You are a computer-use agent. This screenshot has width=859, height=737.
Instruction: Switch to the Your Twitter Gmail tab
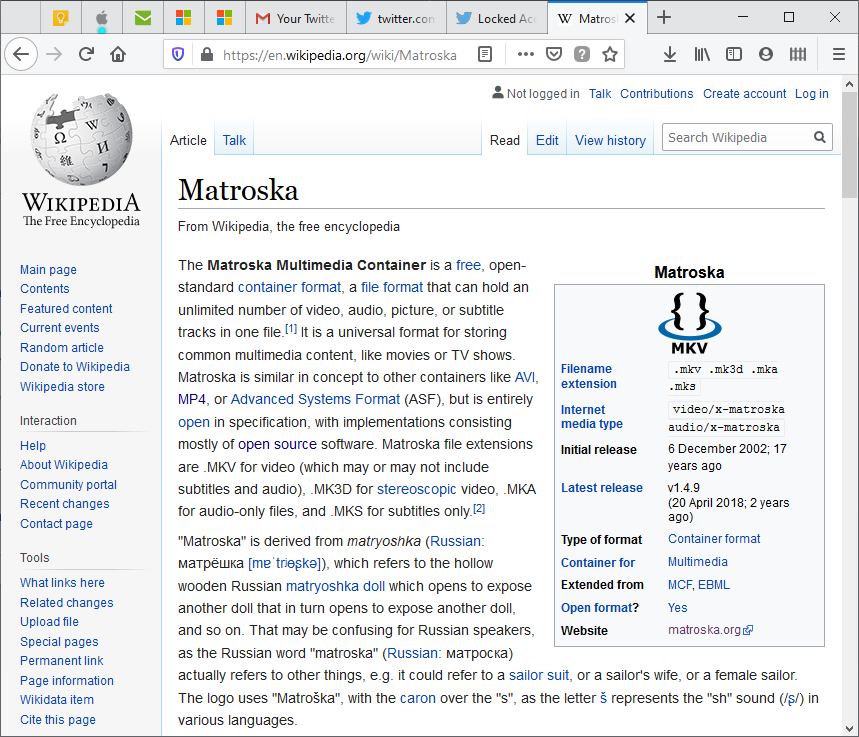click(296, 18)
